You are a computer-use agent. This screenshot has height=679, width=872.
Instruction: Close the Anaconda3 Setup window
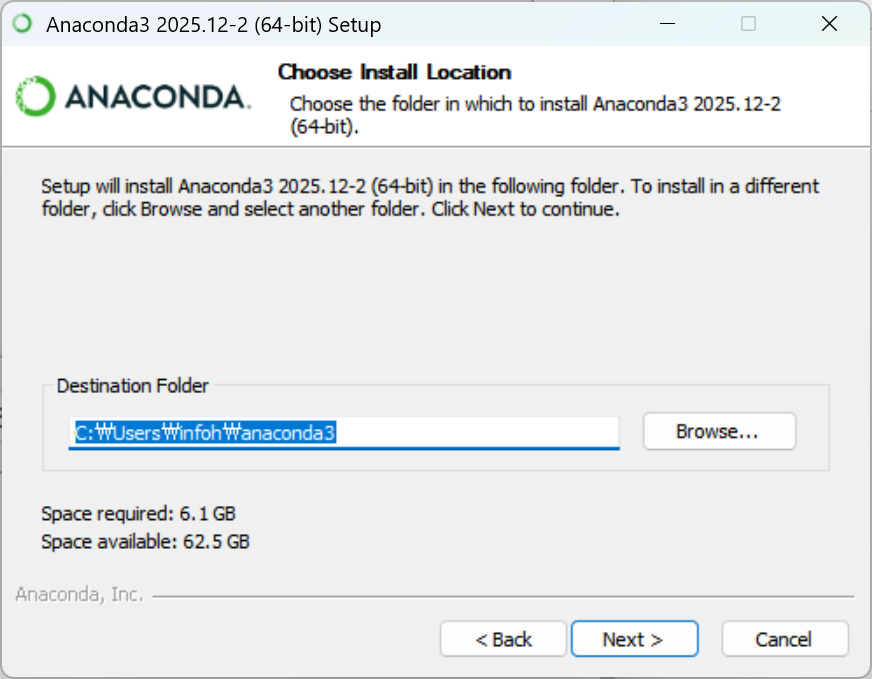[x=829, y=24]
